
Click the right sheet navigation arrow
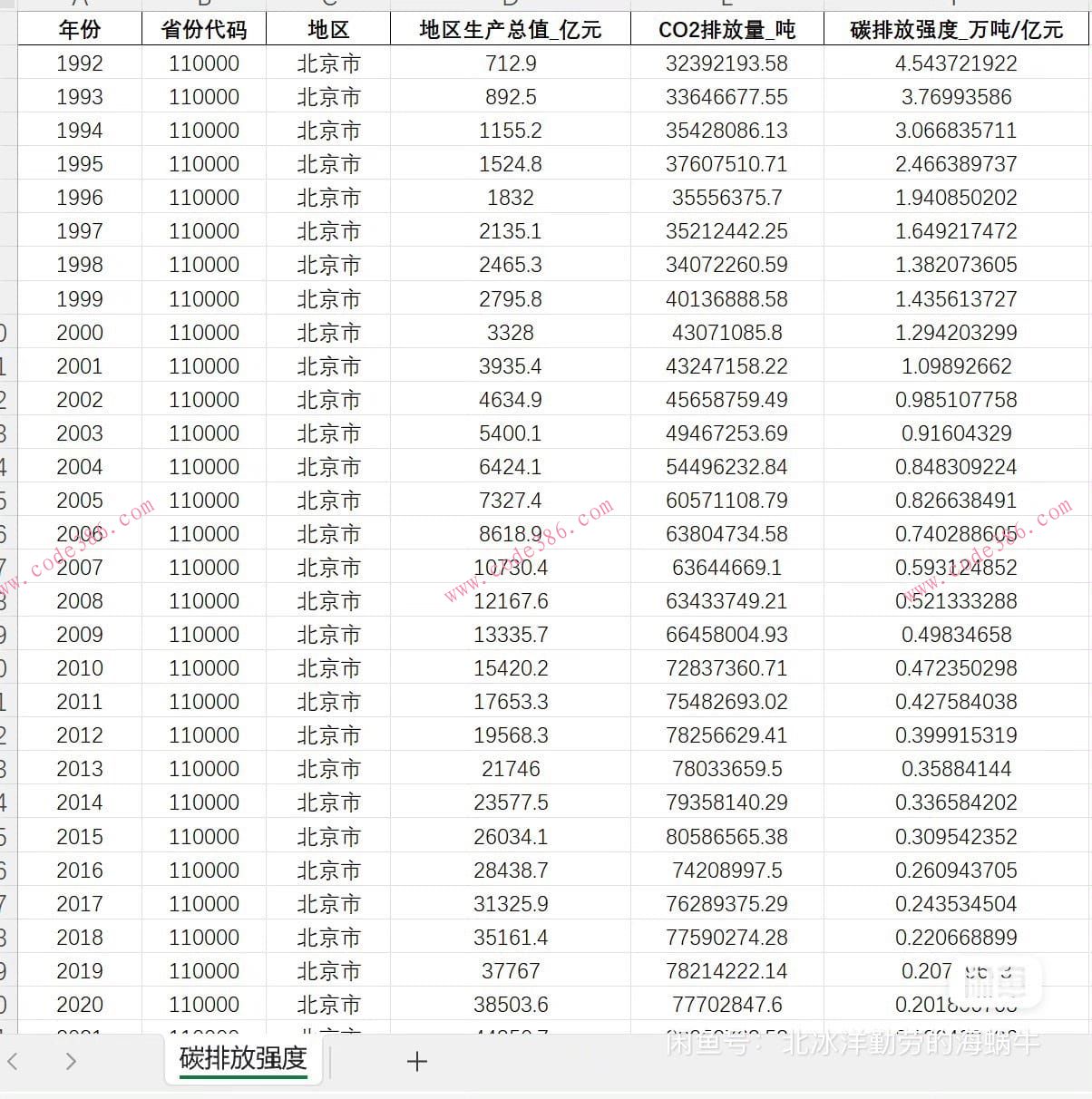71,1061
